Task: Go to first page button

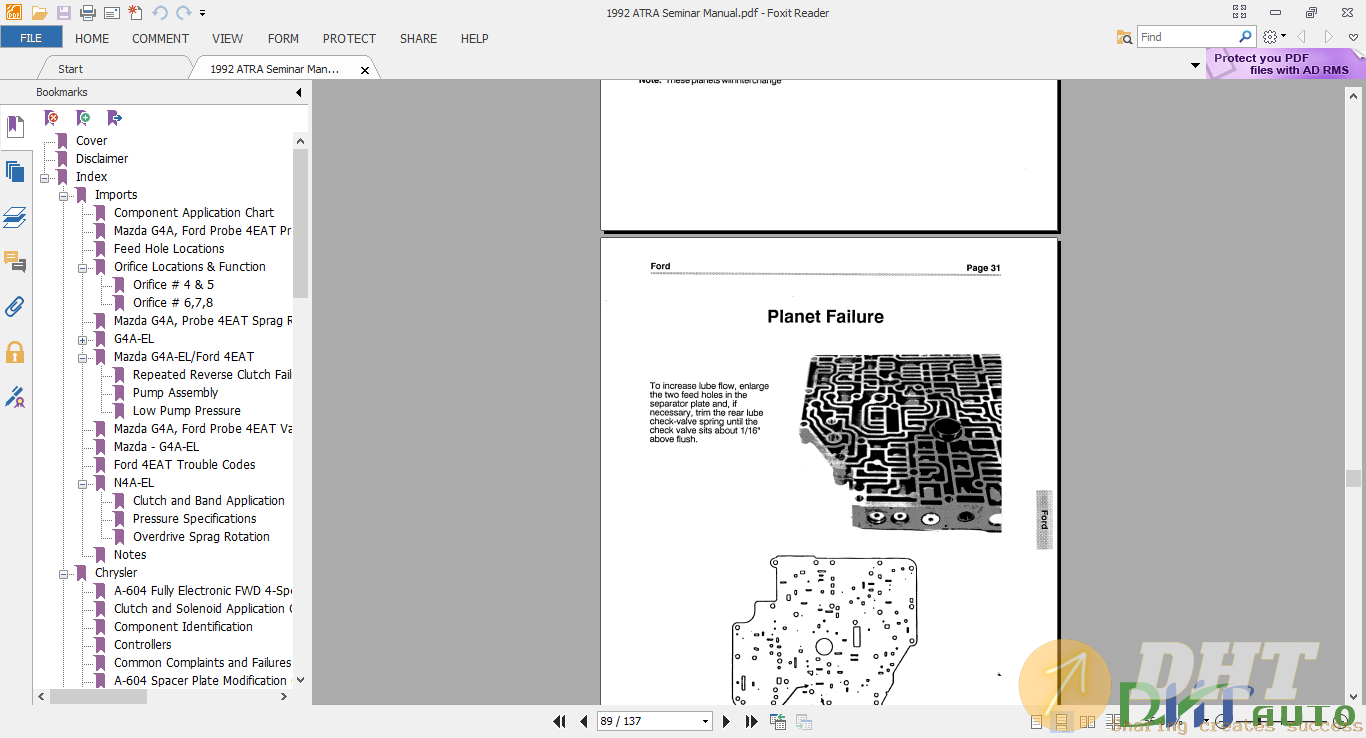Action: [560, 721]
